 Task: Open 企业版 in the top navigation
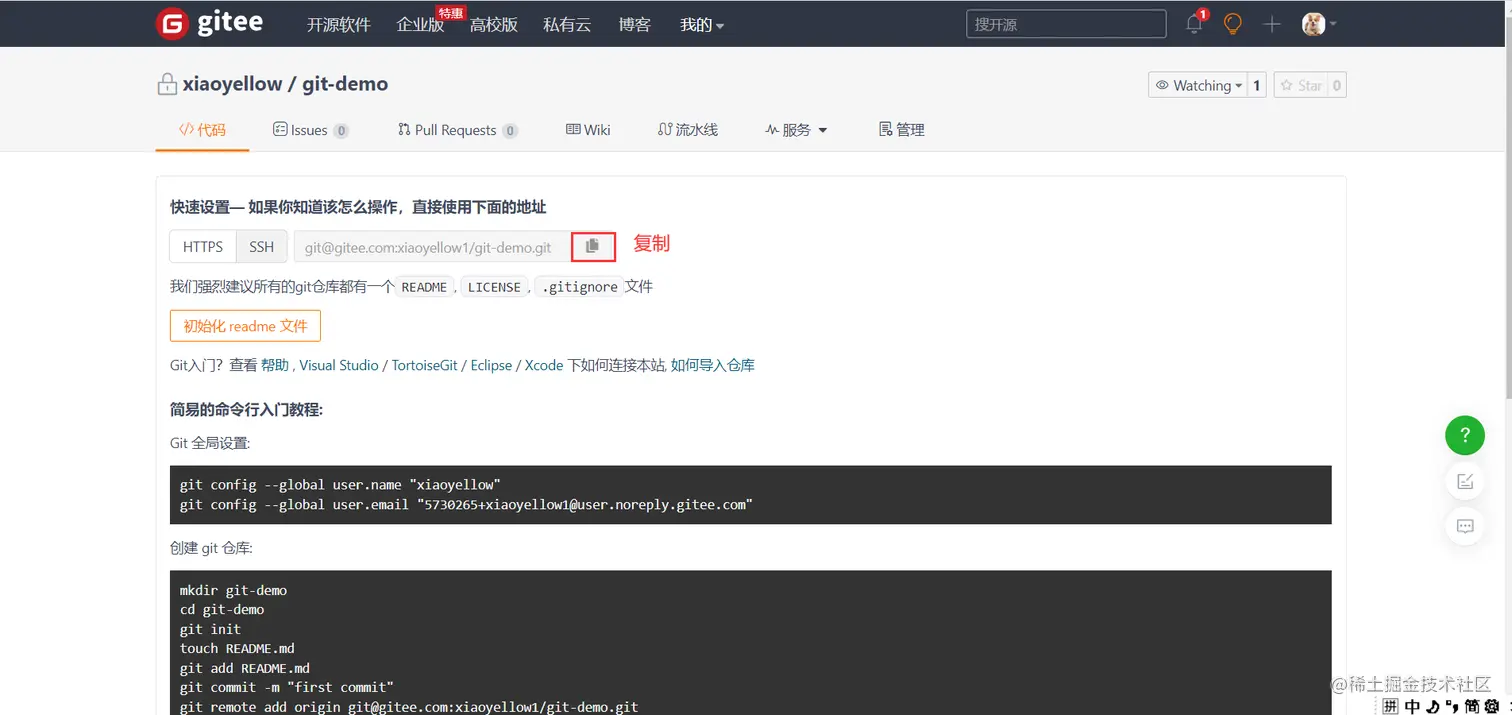click(x=420, y=25)
